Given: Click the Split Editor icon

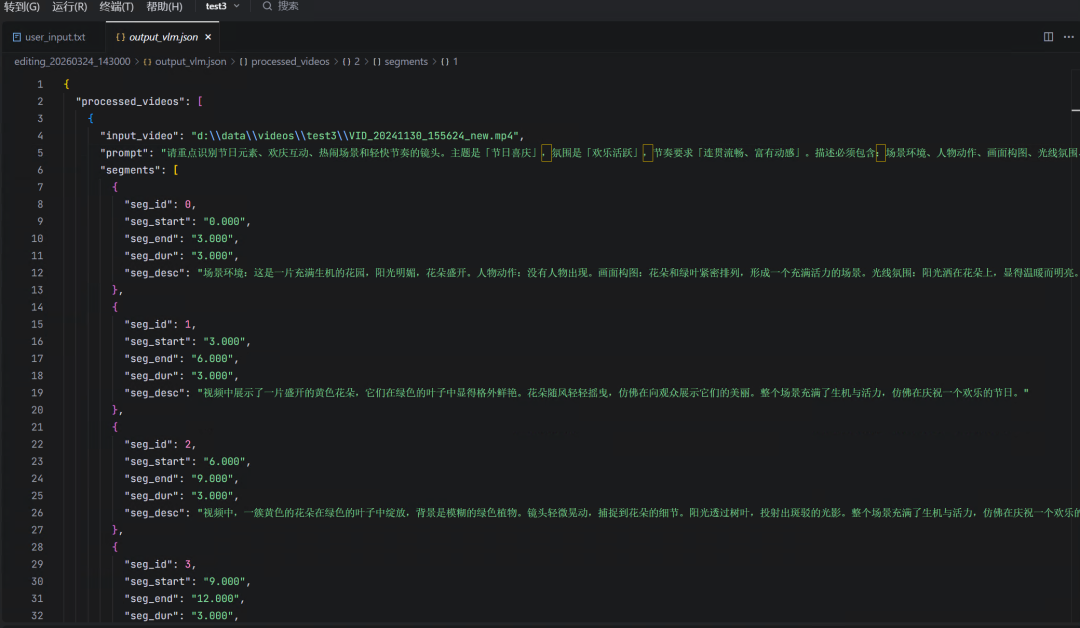Looking at the screenshot, I should coord(1048,37).
